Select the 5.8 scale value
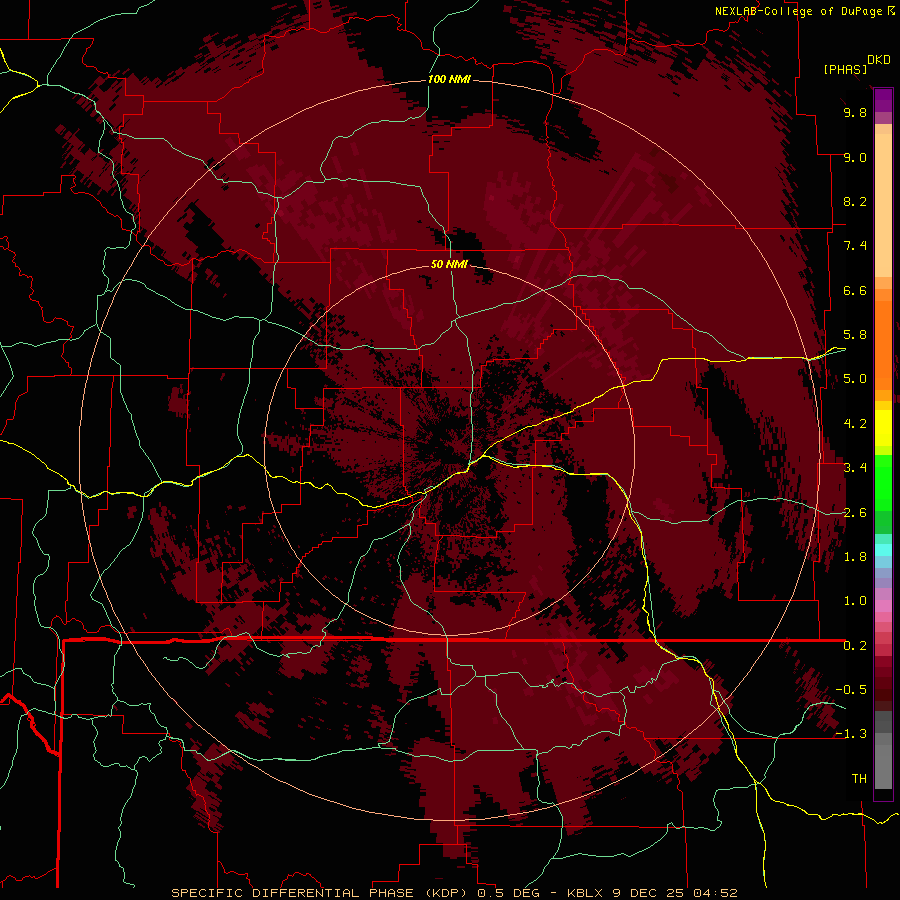 pyautogui.click(x=855, y=335)
